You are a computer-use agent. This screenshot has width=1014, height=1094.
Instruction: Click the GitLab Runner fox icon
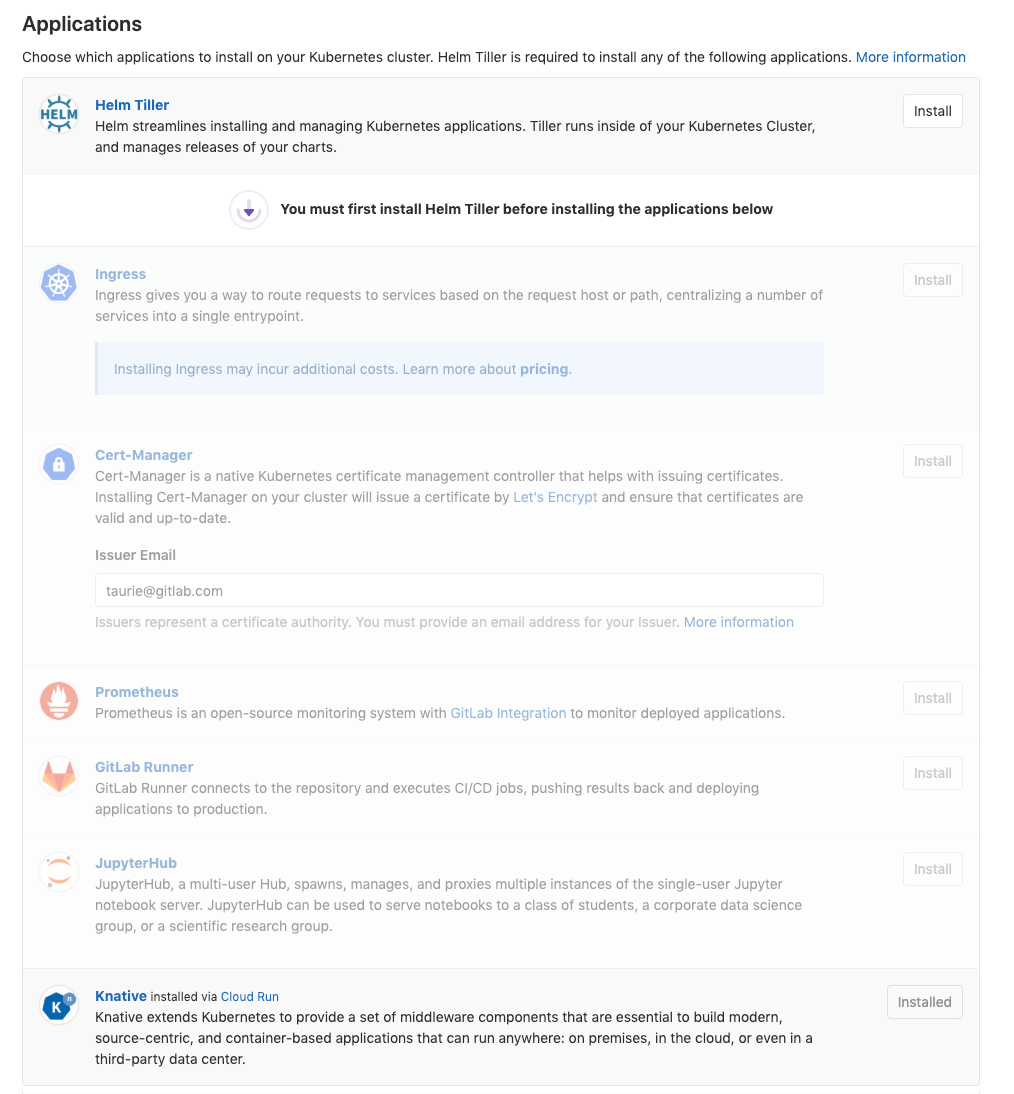pyautogui.click(x=59, y=777)
